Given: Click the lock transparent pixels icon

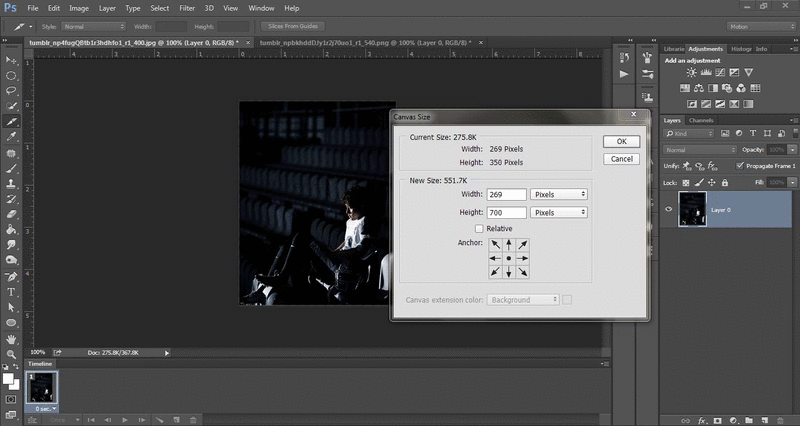Looking at the screenshot, I should pos(684,185).
